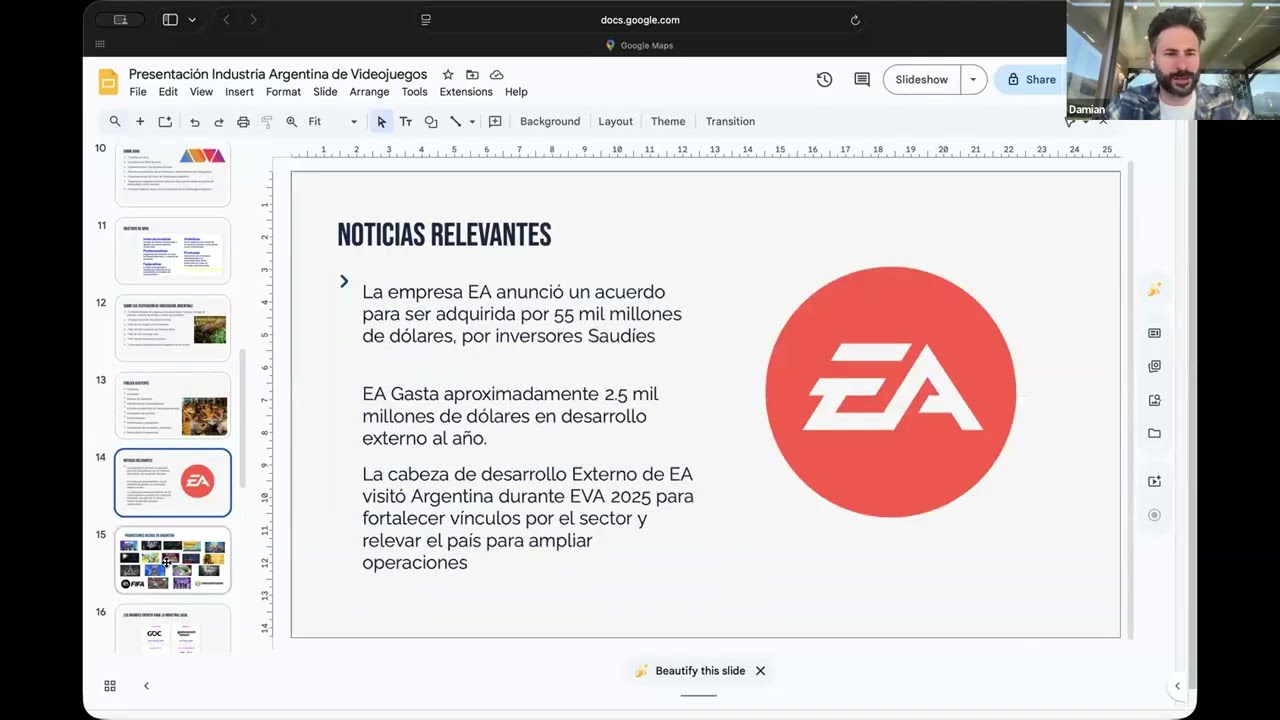
Task: Open the File menu
Action: click(138, 92)
